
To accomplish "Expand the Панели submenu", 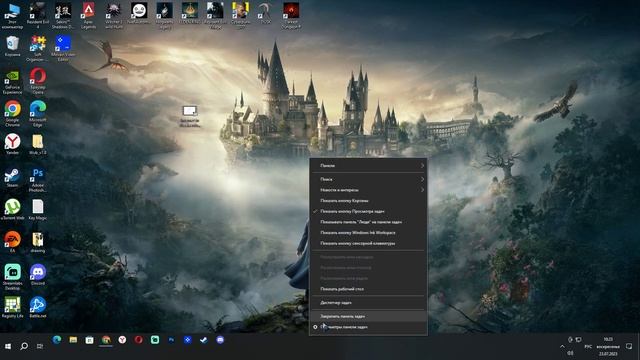I will pyautogui.click(x=368, y=165).
